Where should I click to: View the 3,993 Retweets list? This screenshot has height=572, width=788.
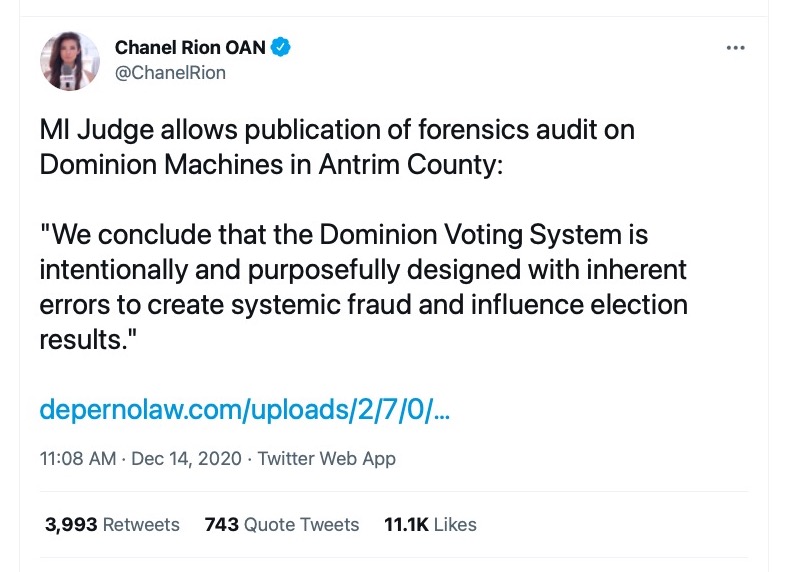pyautogui.click(x=112, y=524)
